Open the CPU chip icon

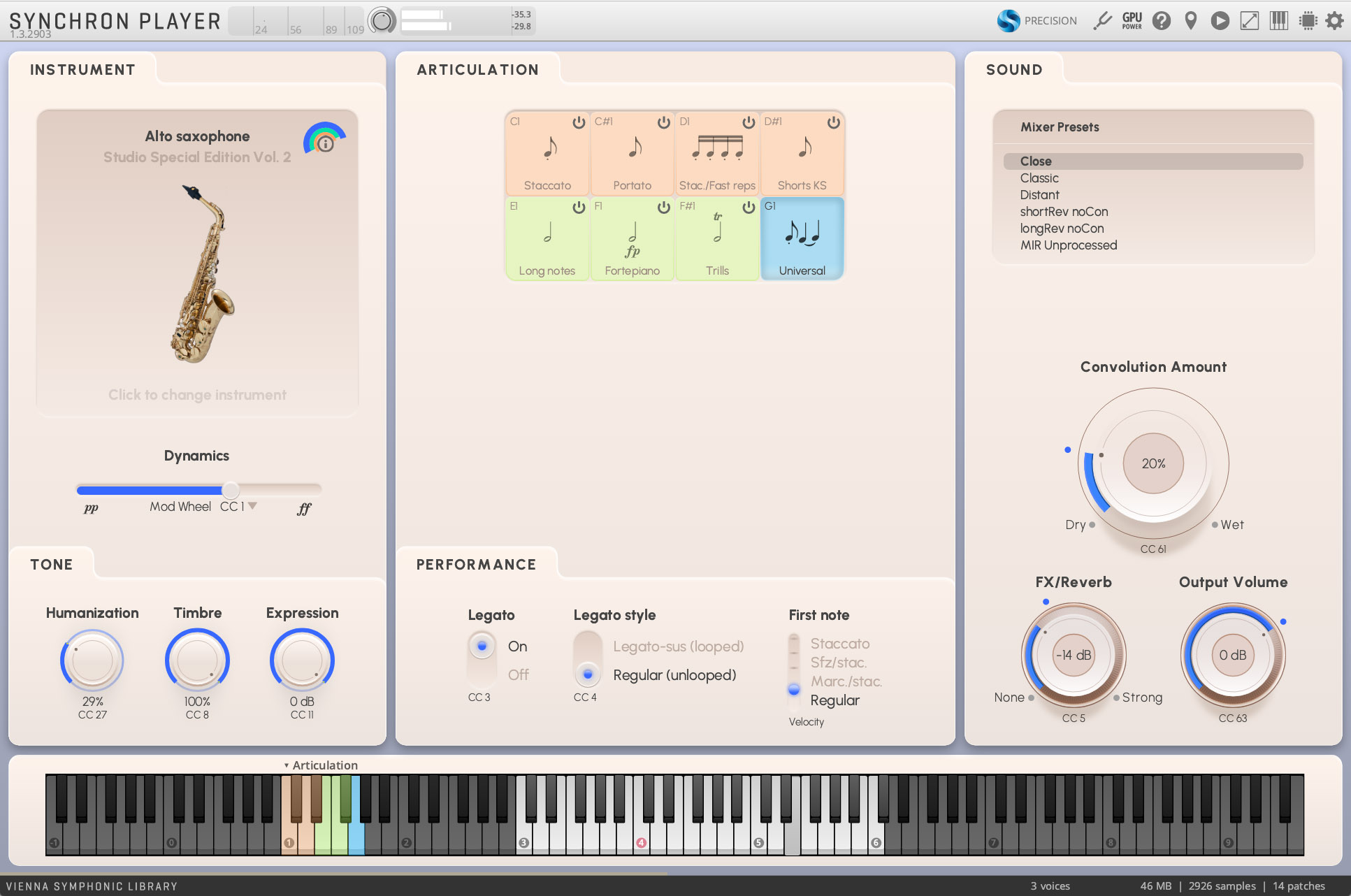click(1308, 21)
